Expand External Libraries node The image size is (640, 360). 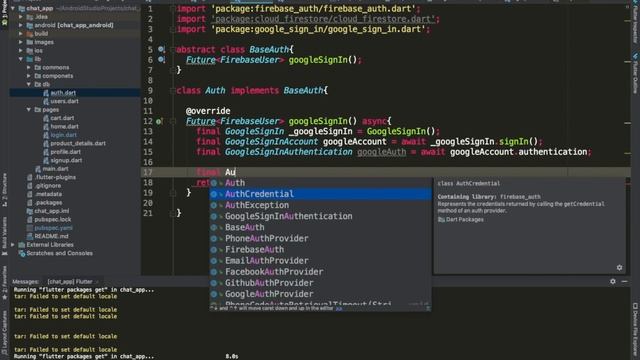(x=13, y=245)
